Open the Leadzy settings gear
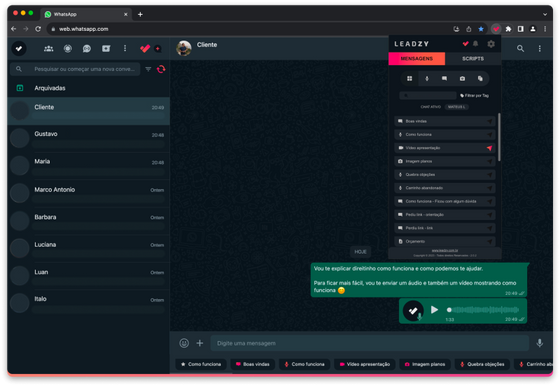This screenshot has height=386, width=560. tap(491, 44)
